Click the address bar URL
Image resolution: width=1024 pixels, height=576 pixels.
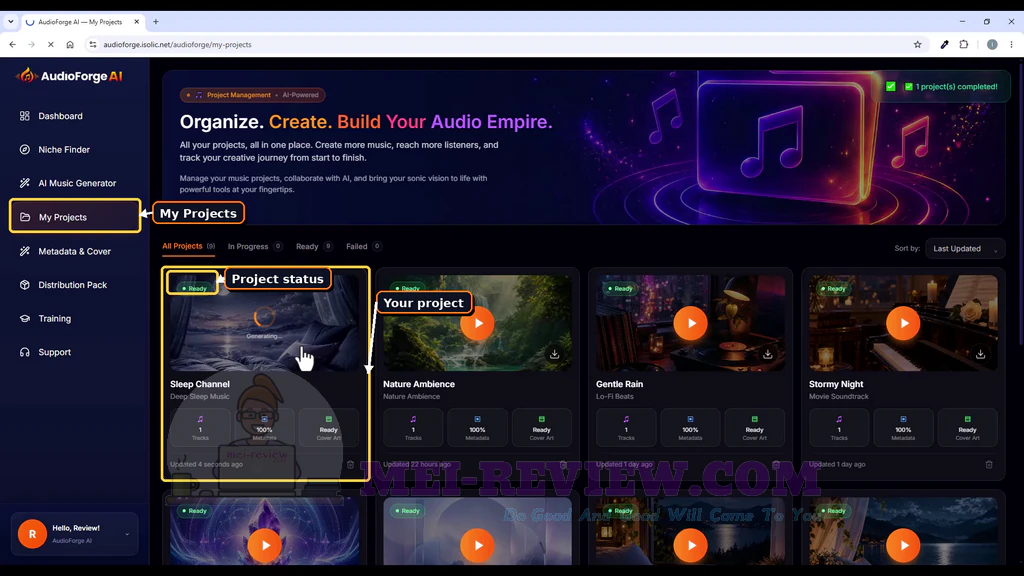177,44
